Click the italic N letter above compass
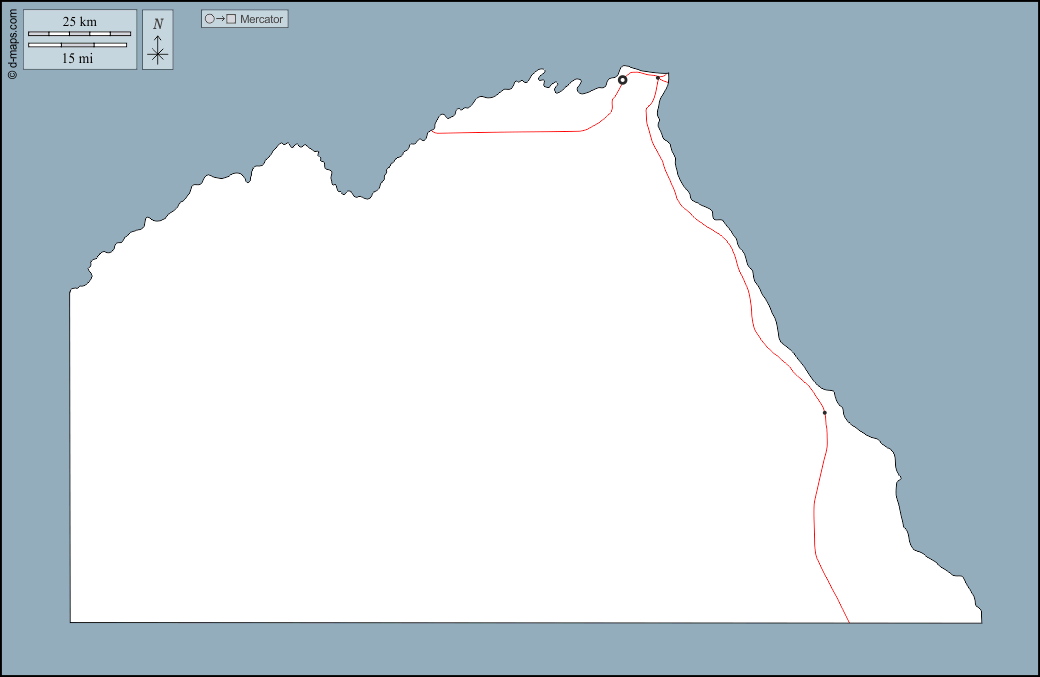Image resolution: width=1040 pixels, height=677 pixels. point(158,24)
